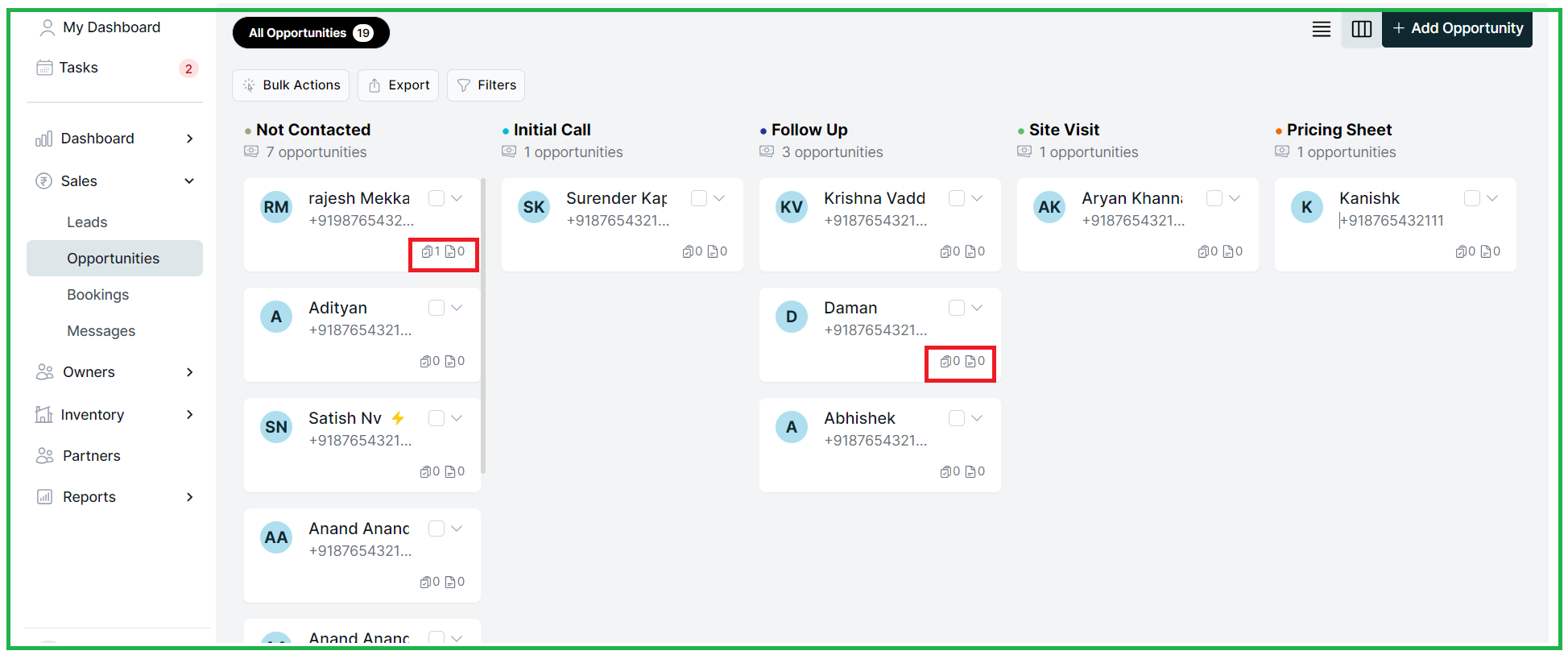Click the Not Contacted column scrollbar
The image size is (1568, 655).
point(483,325)
